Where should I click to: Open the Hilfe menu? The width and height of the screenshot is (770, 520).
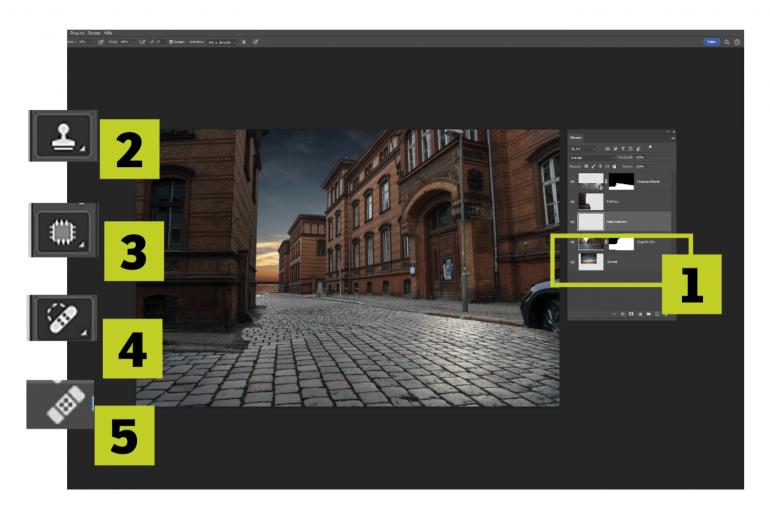[108, 33]
